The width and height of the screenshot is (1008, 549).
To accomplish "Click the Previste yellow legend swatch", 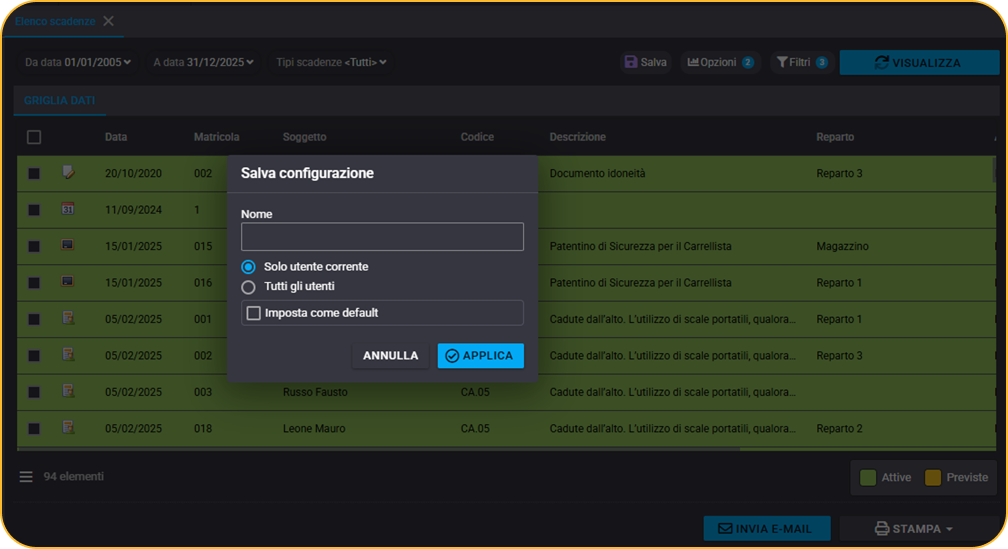I will point(932,478).
